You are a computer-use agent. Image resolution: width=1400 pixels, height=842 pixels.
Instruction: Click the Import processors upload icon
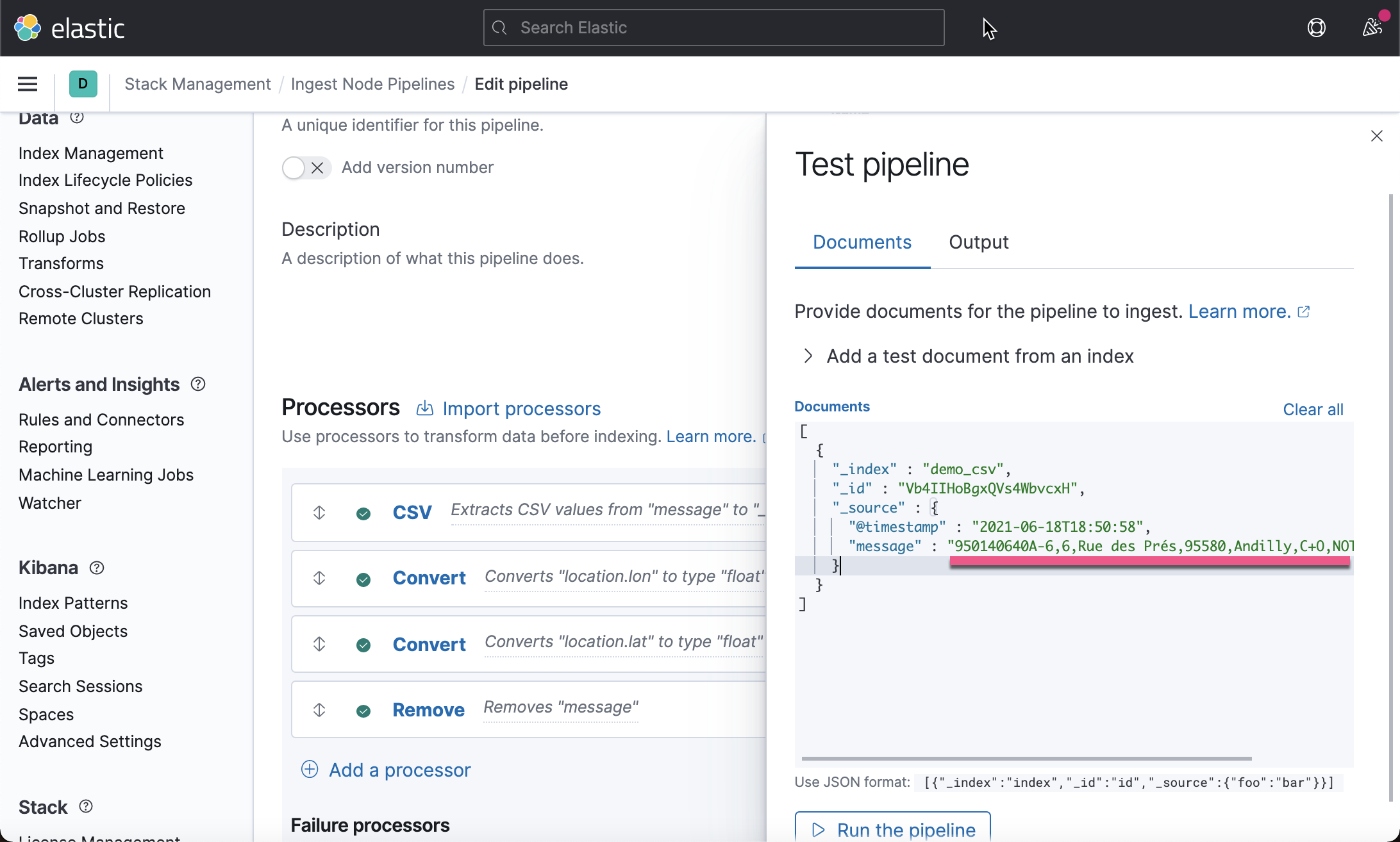(425, 408)
